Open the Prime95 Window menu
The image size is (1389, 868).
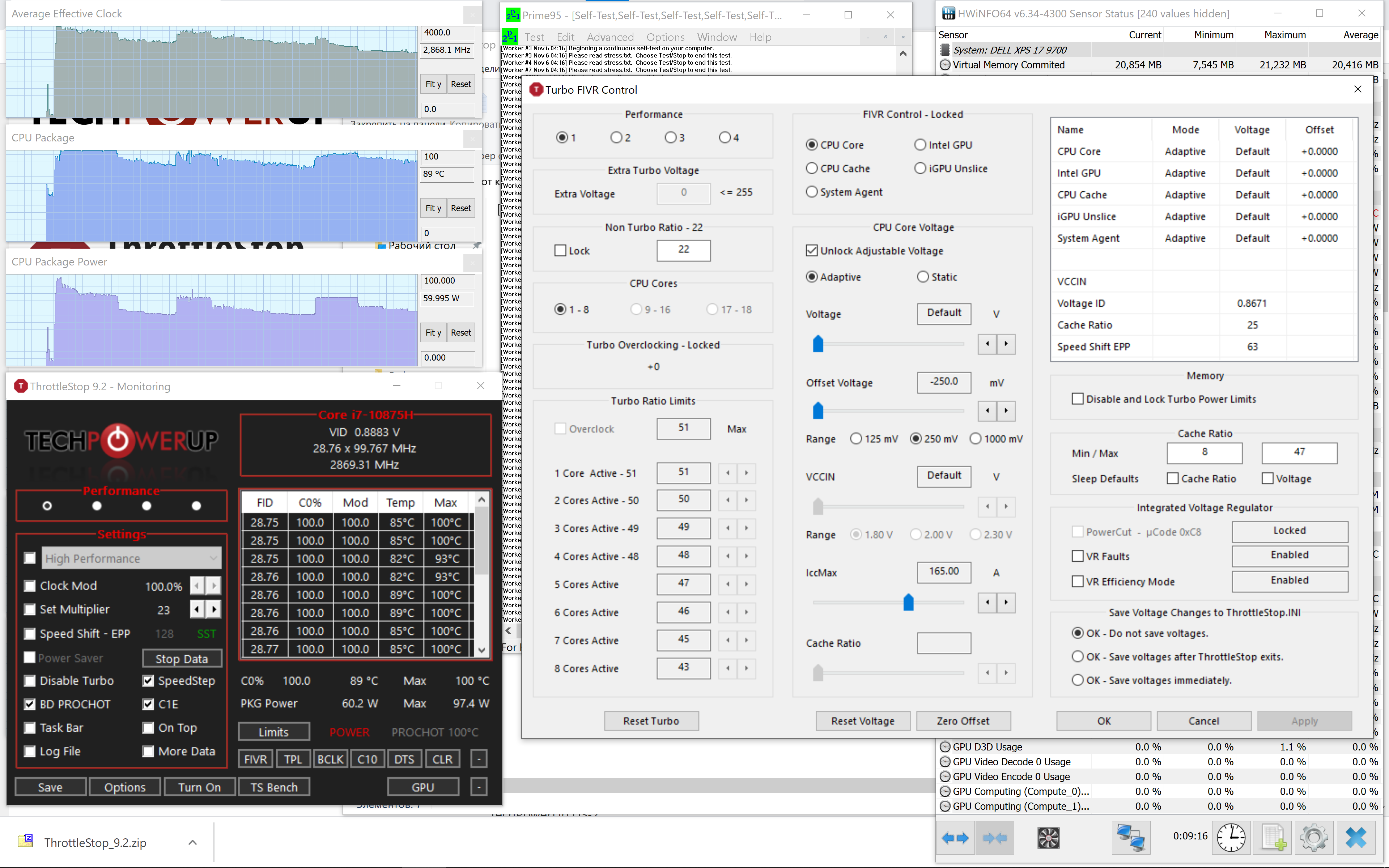717,37
